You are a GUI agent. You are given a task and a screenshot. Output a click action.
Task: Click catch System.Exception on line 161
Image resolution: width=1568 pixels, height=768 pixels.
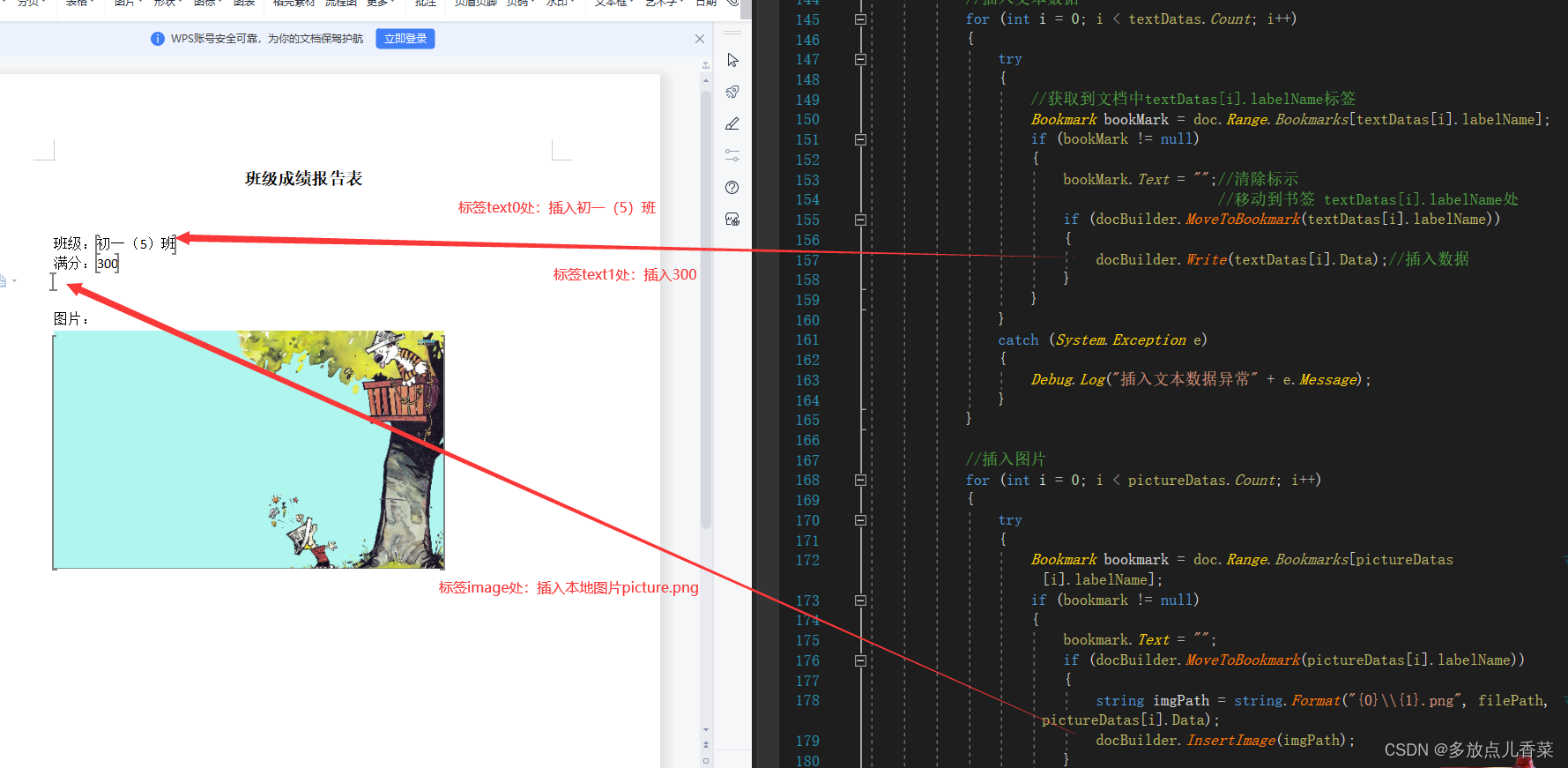[x=1102, y=339]
